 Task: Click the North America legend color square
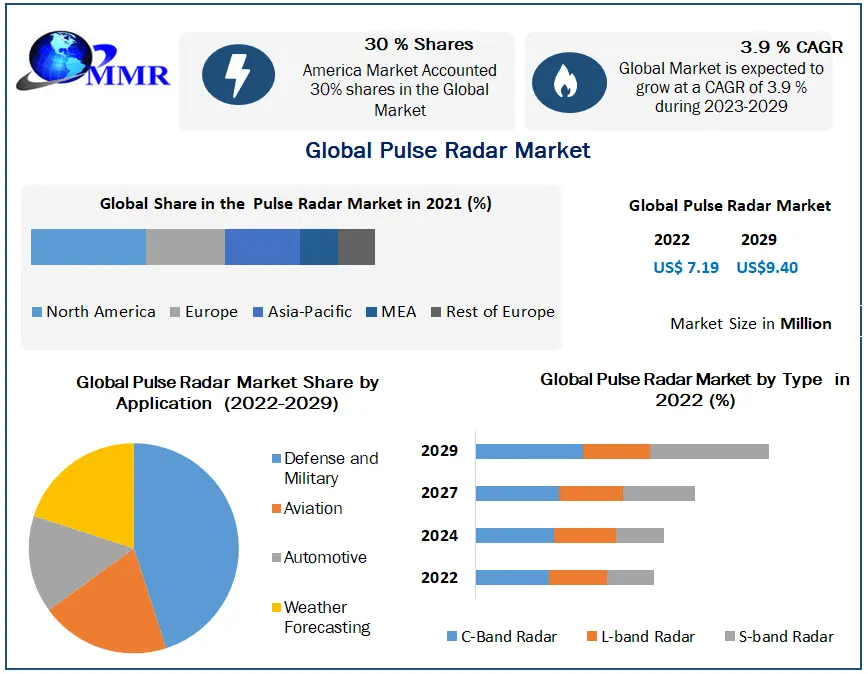37,312
